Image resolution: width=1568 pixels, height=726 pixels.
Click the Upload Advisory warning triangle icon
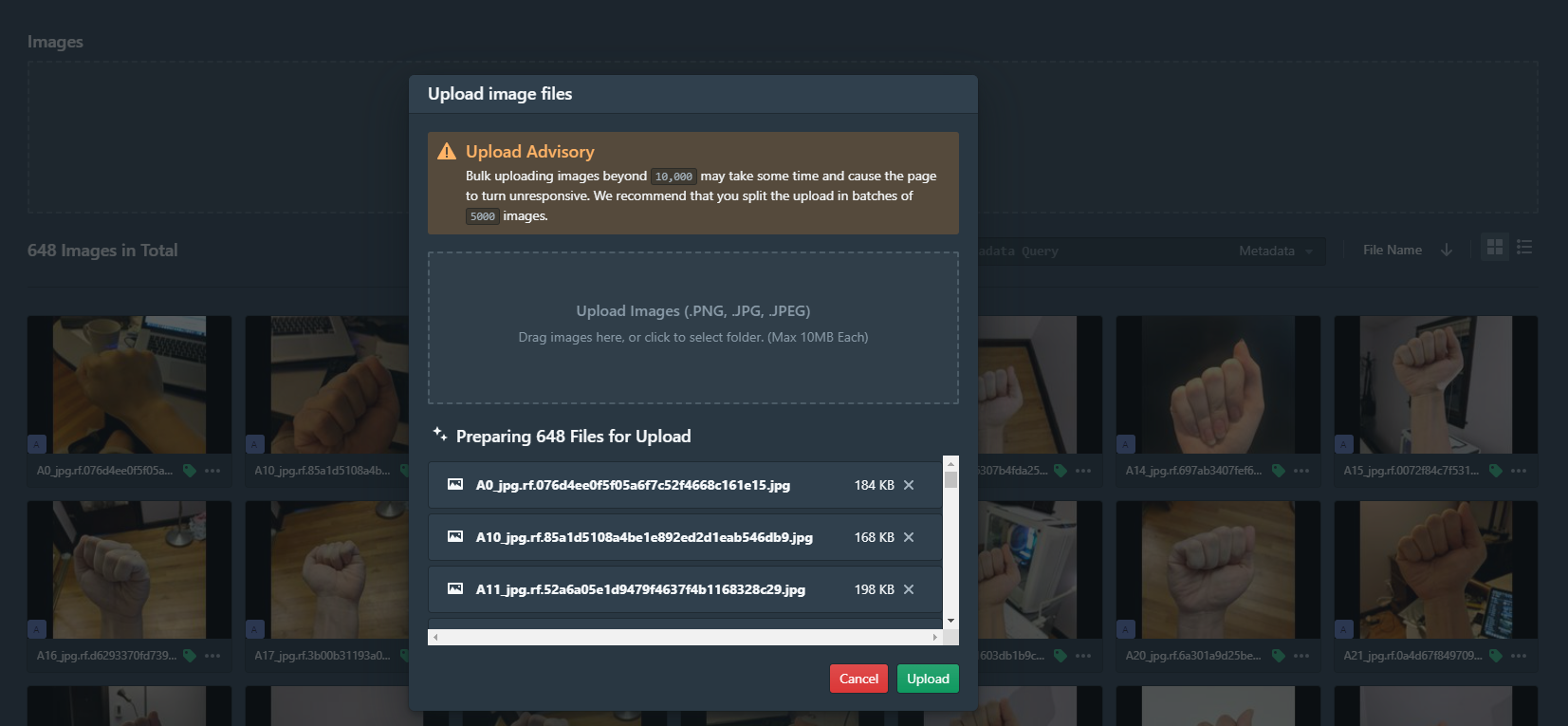pyautogui.click(x=447, y=151)
